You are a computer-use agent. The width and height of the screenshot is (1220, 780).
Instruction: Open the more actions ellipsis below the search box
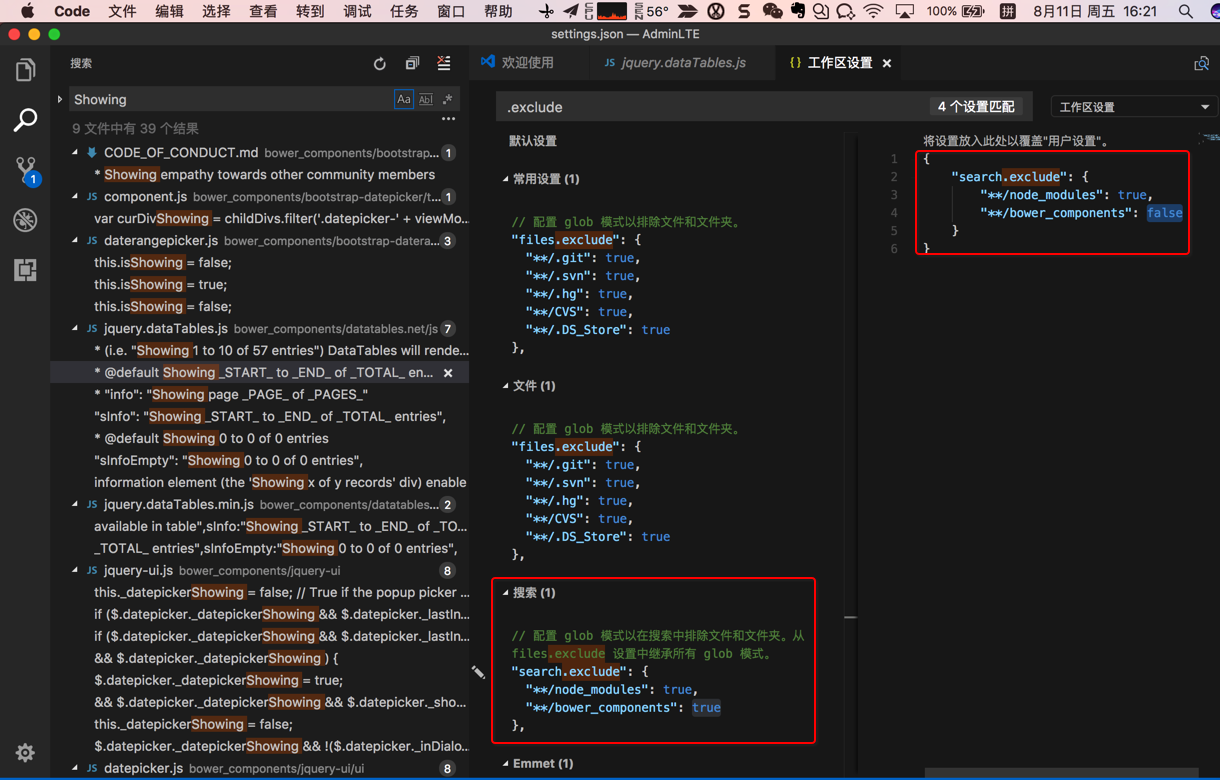point(448,118)
